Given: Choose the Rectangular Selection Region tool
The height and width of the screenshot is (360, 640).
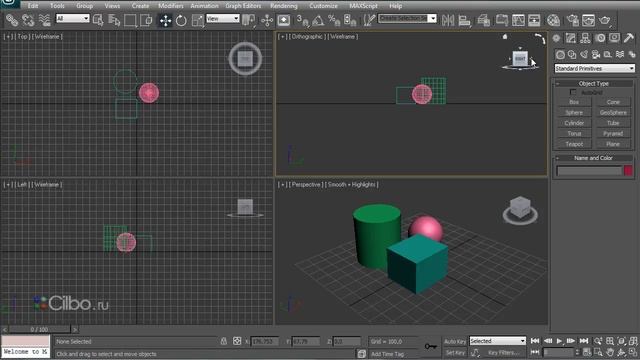Looking at the screenshot, I should tap(130, 20).
